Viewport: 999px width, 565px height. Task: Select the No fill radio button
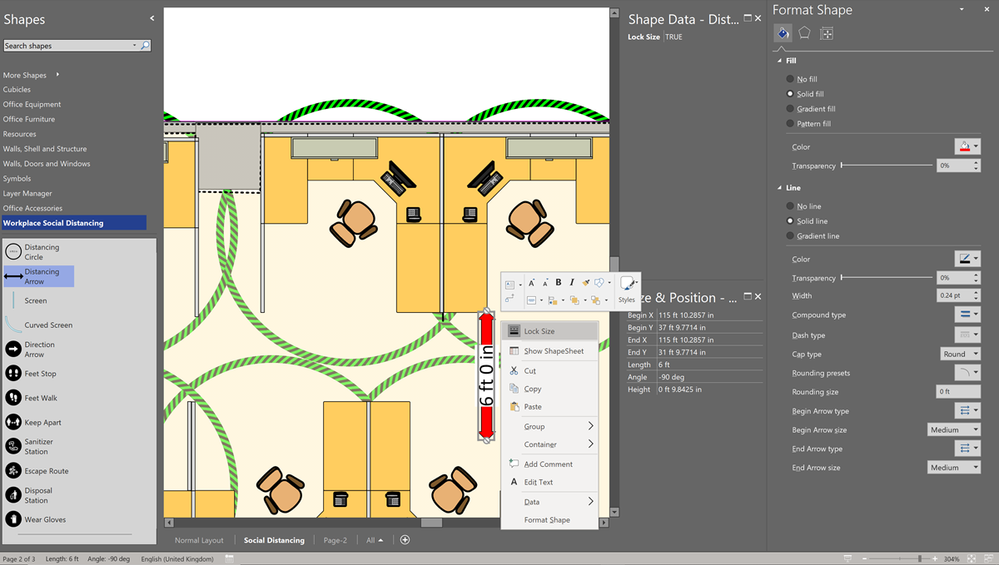pos(790,79)
